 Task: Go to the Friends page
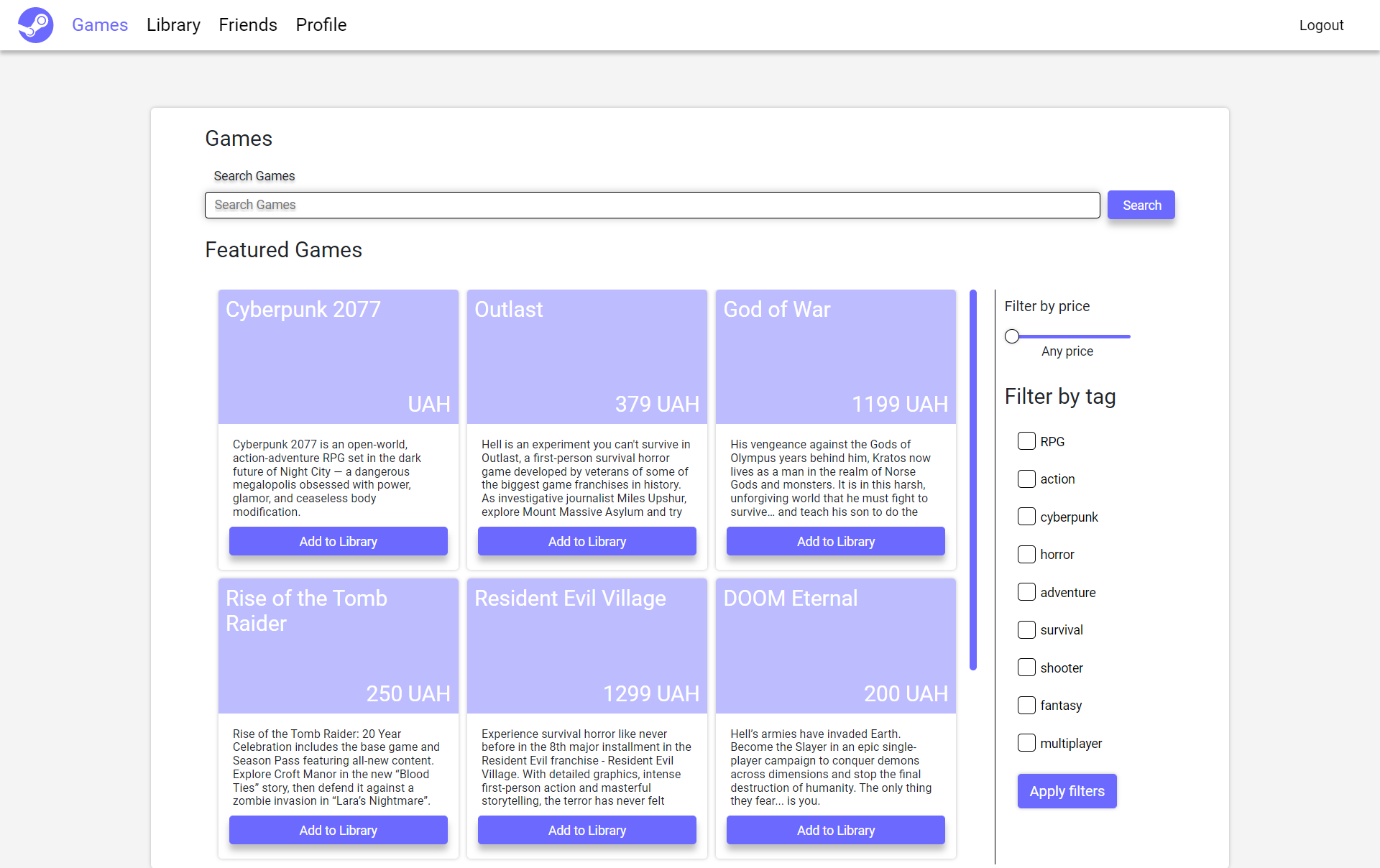[248, 25]
